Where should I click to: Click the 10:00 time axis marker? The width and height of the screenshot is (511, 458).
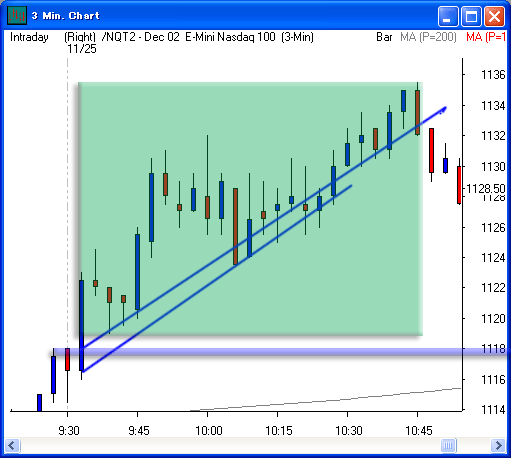coord(209,431)
